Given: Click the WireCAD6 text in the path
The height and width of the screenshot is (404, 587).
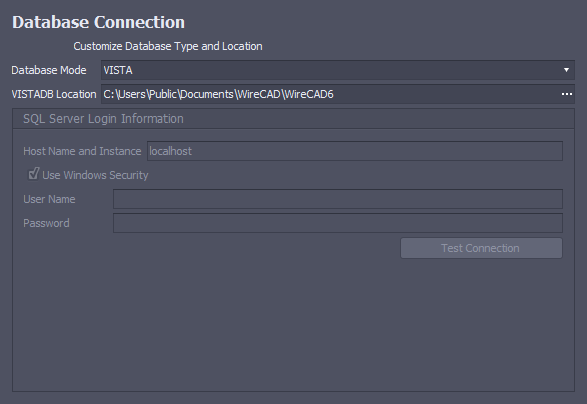Looking at the screenshot, I should [309, 94].
